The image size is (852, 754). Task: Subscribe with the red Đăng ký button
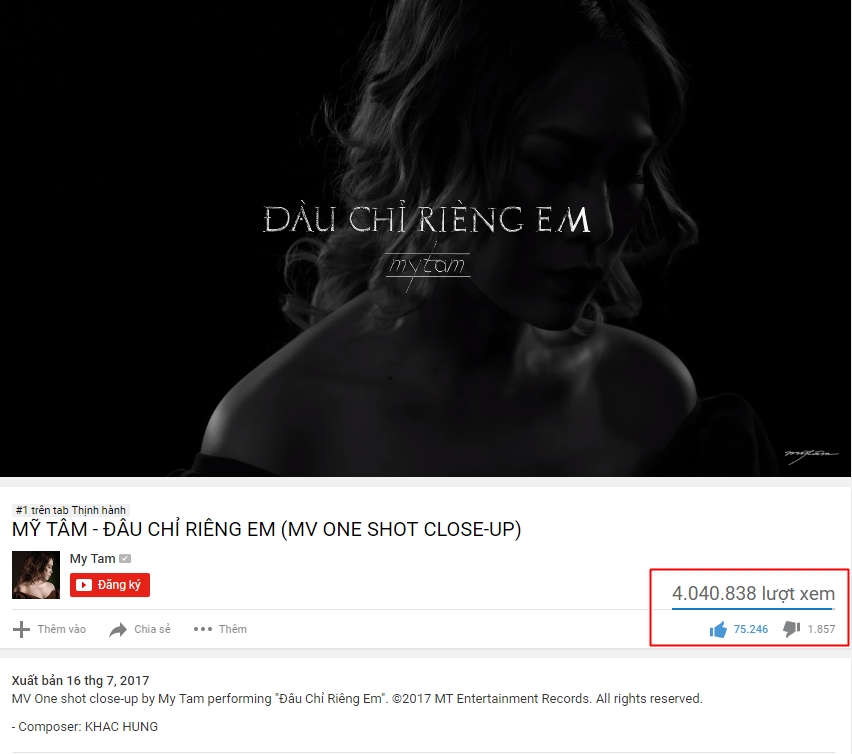110,585
